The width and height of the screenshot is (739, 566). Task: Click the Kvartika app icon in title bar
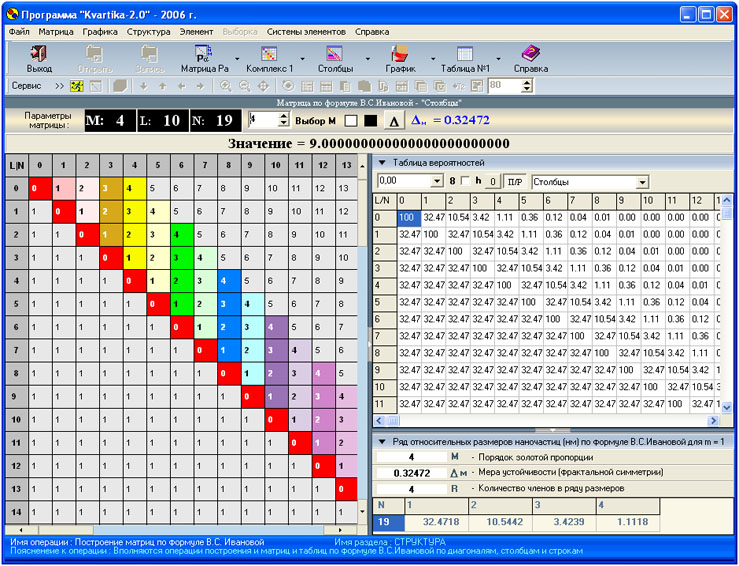(13, 15)
